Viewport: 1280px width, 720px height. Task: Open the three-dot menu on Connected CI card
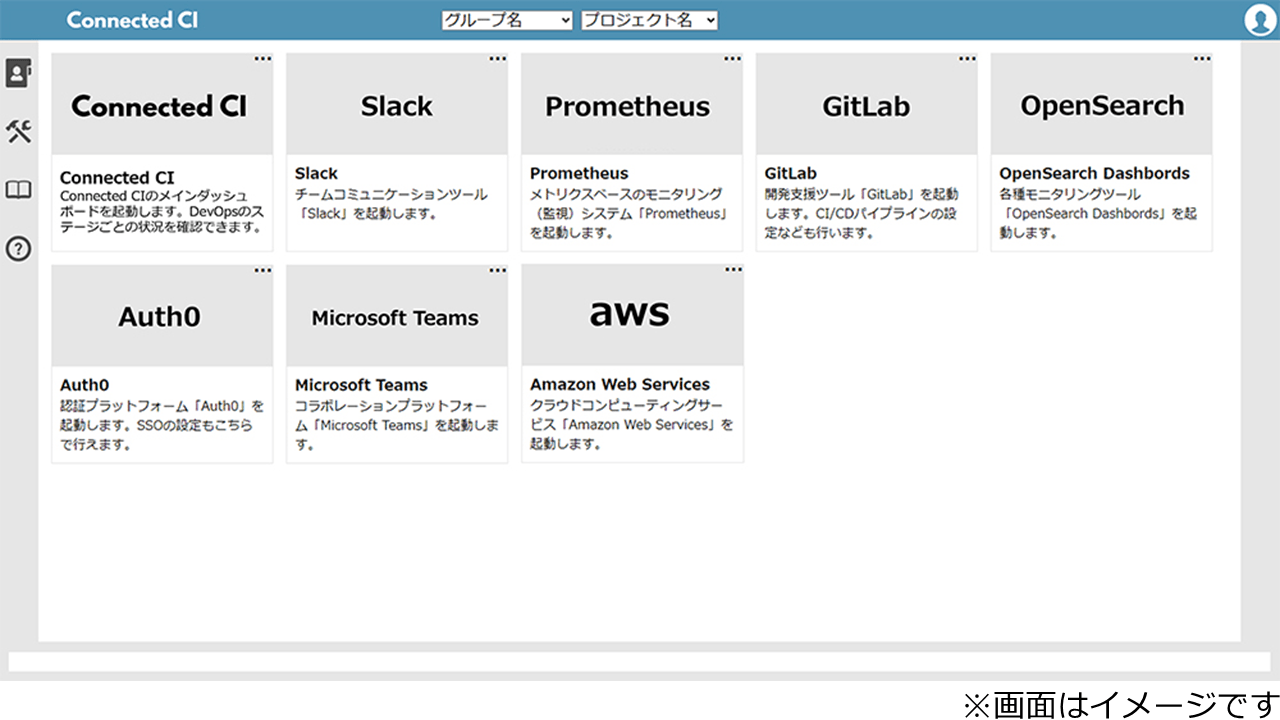click(262, 59)
